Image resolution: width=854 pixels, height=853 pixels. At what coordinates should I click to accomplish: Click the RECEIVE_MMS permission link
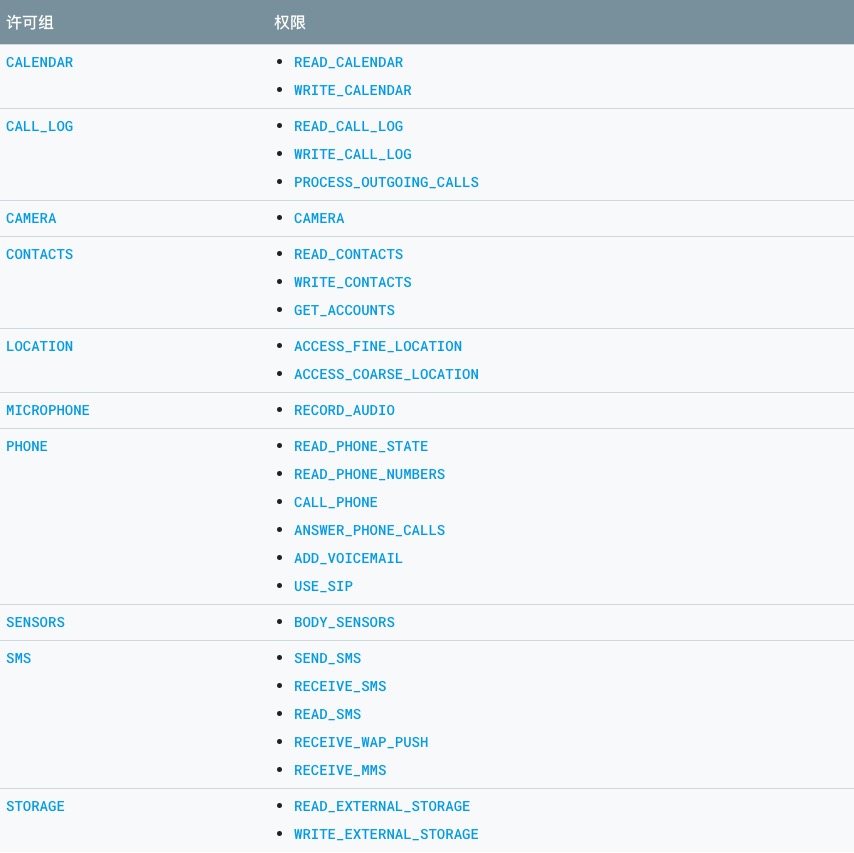point(340,770)
